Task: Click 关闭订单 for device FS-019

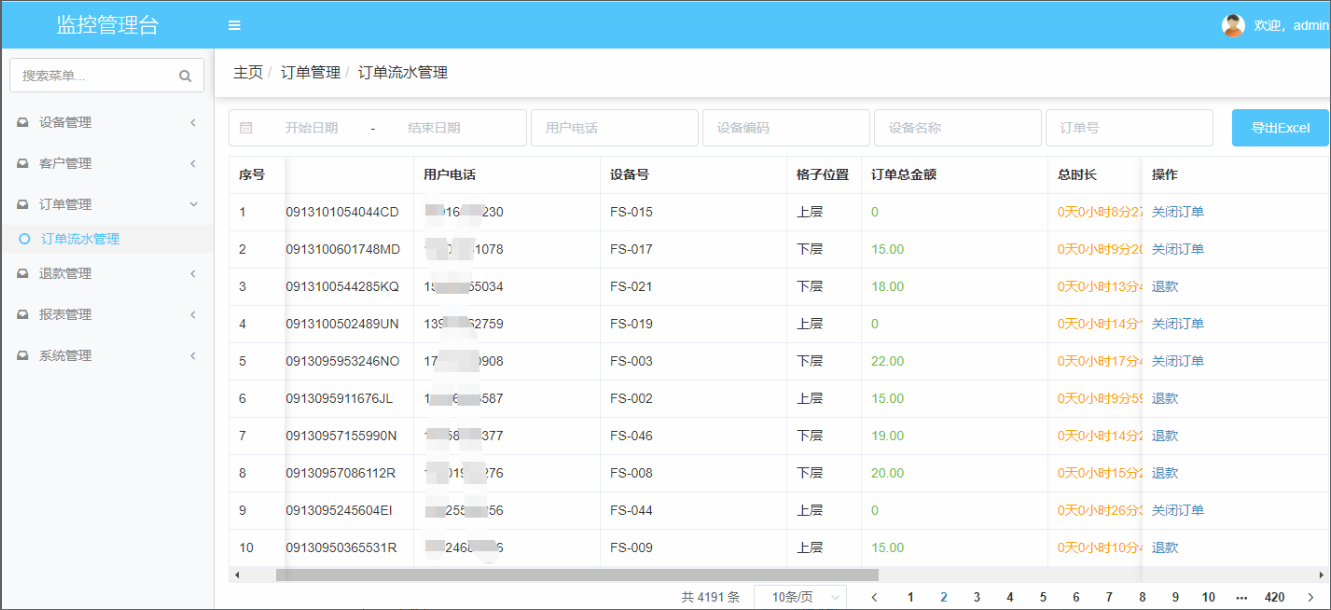Action: (x=1178, y=324)
